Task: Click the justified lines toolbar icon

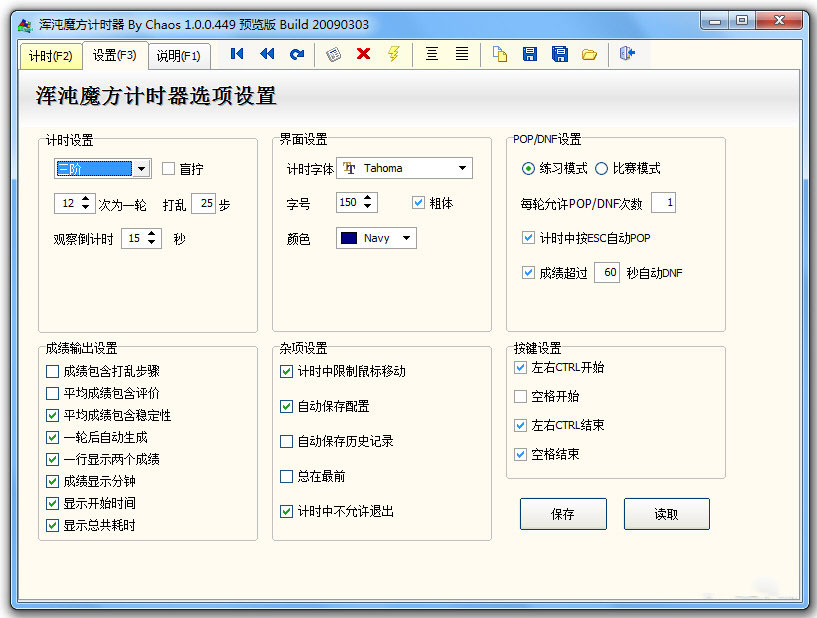Action: (x=462, y=54)
